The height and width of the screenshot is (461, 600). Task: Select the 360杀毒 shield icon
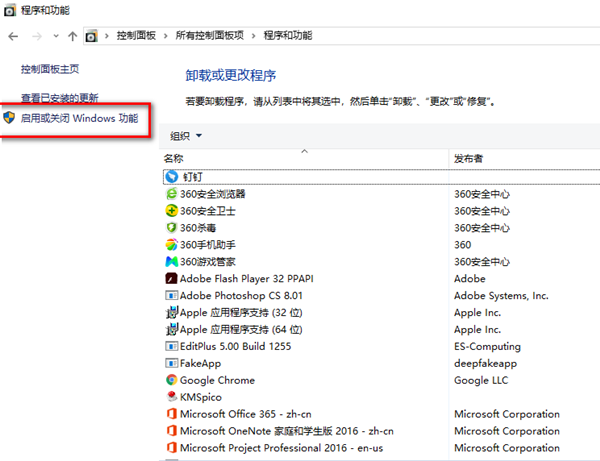tap(171, 228)
